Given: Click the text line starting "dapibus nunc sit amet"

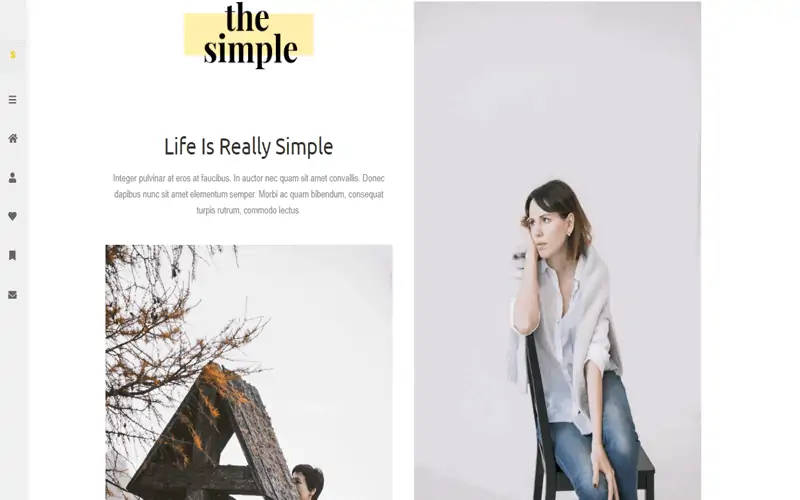Looking at the screenshot, I should (x=248, y=194).
